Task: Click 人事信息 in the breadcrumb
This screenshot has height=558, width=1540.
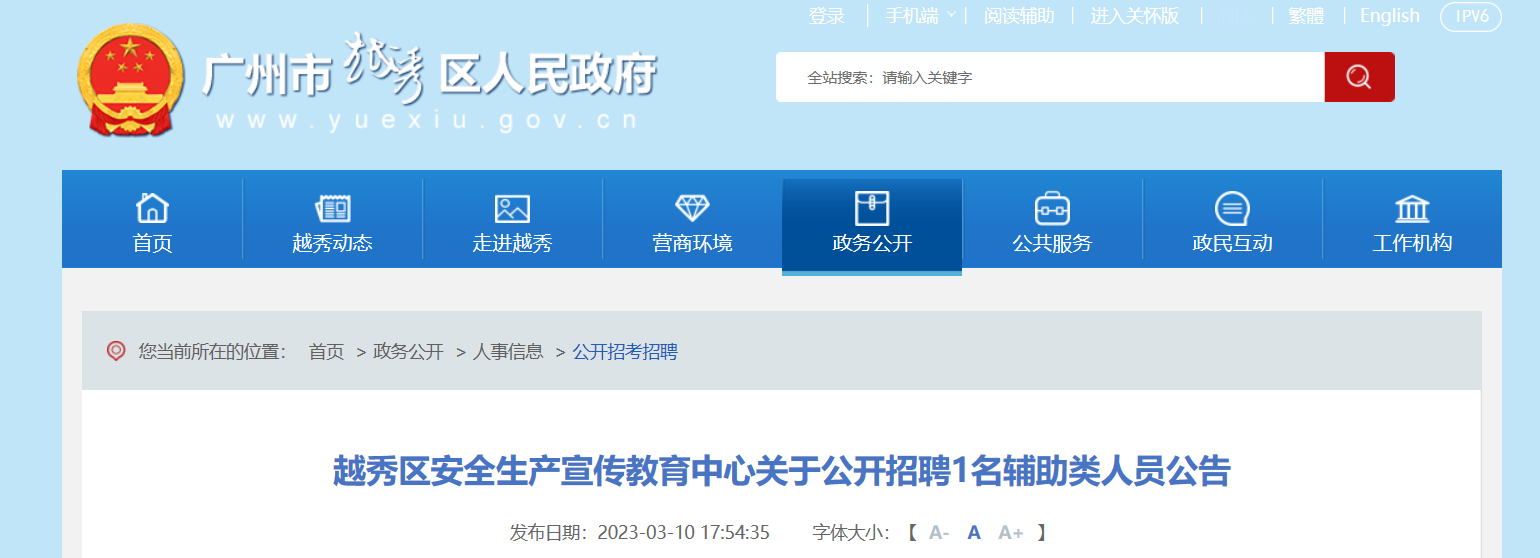Action: 508,351
